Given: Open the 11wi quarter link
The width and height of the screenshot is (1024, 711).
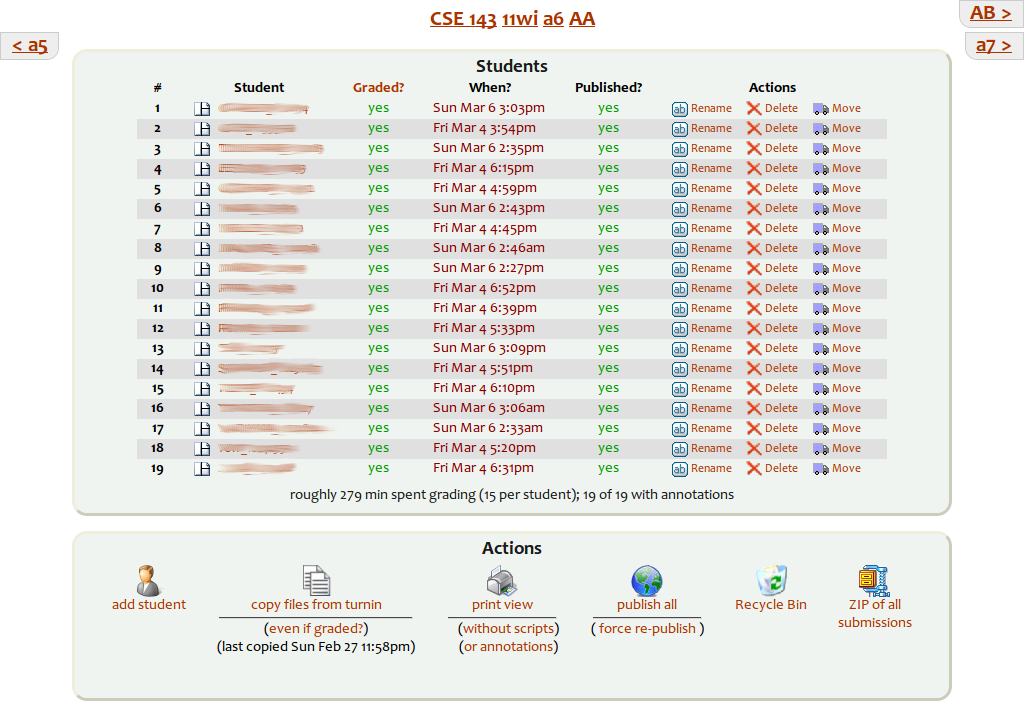Looking at the screenshot, I should [x=520, y=19].
